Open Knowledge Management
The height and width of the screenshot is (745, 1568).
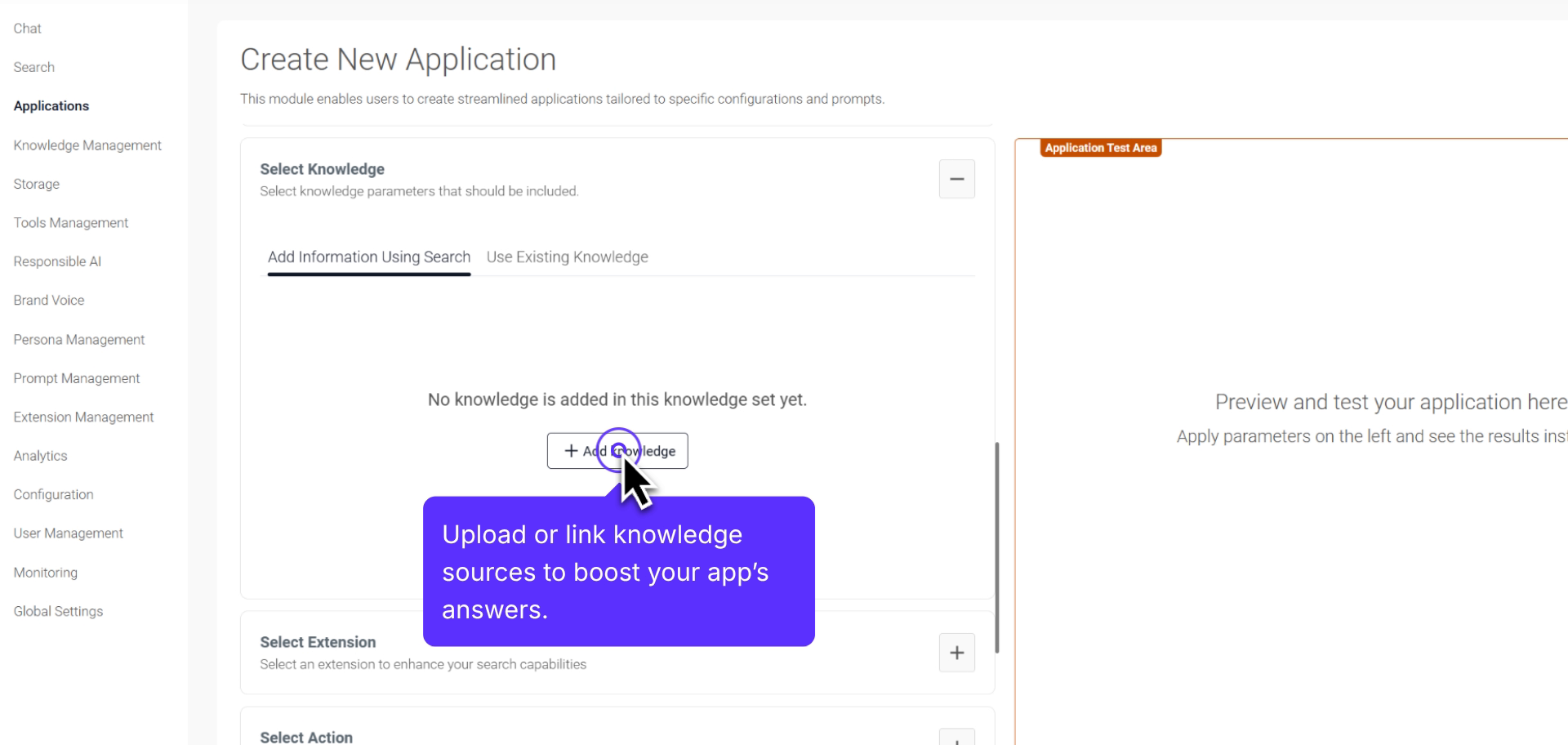click(x=87, y=145)
